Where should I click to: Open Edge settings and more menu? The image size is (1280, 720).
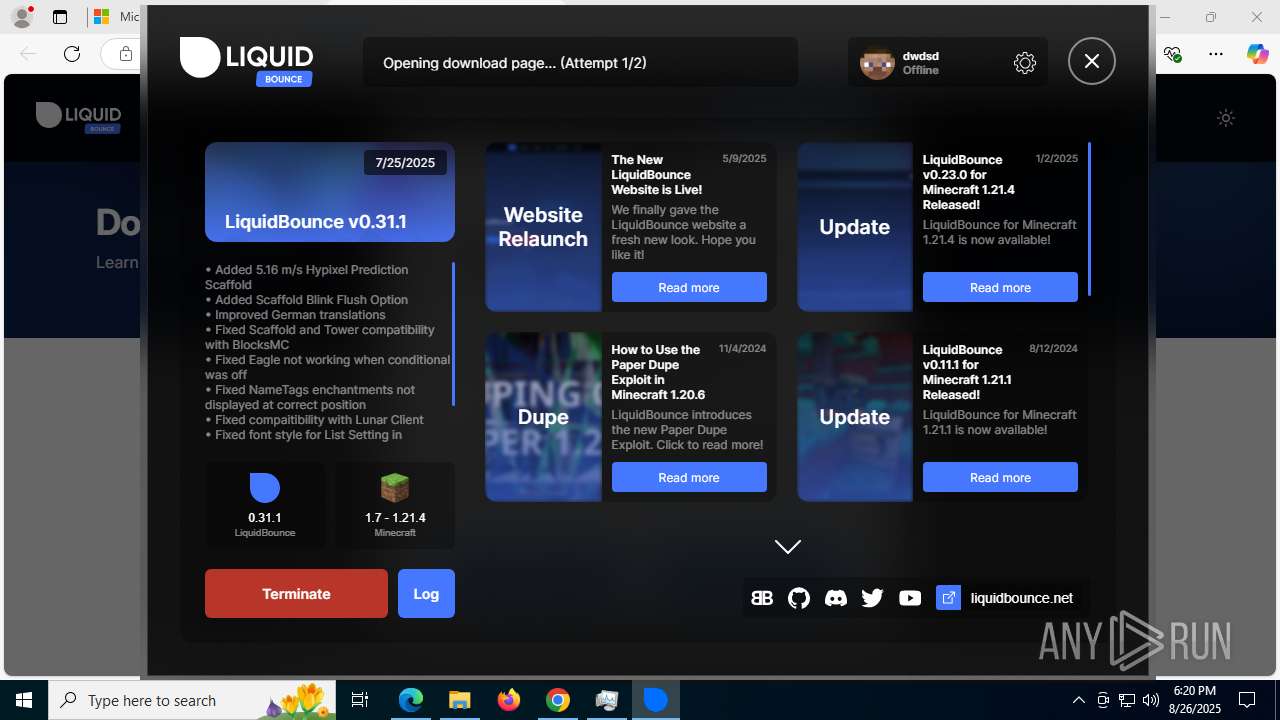(1216, 54)
